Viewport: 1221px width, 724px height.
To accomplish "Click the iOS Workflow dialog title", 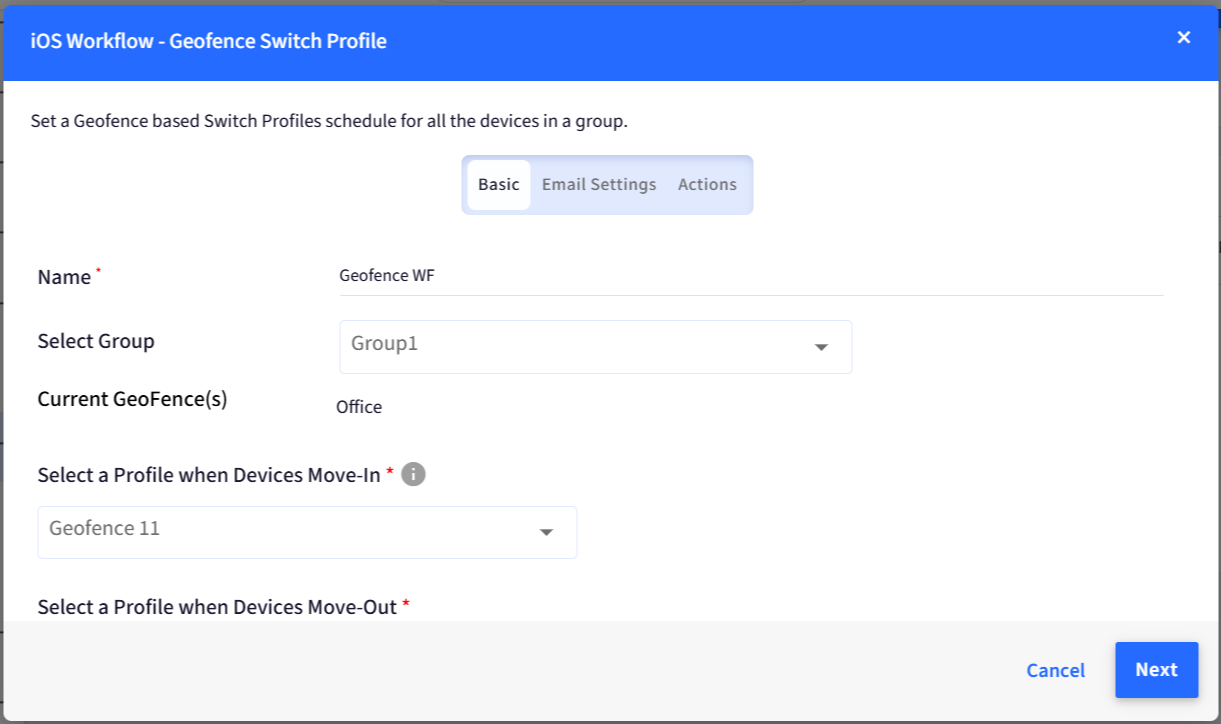I will point(208,41).
